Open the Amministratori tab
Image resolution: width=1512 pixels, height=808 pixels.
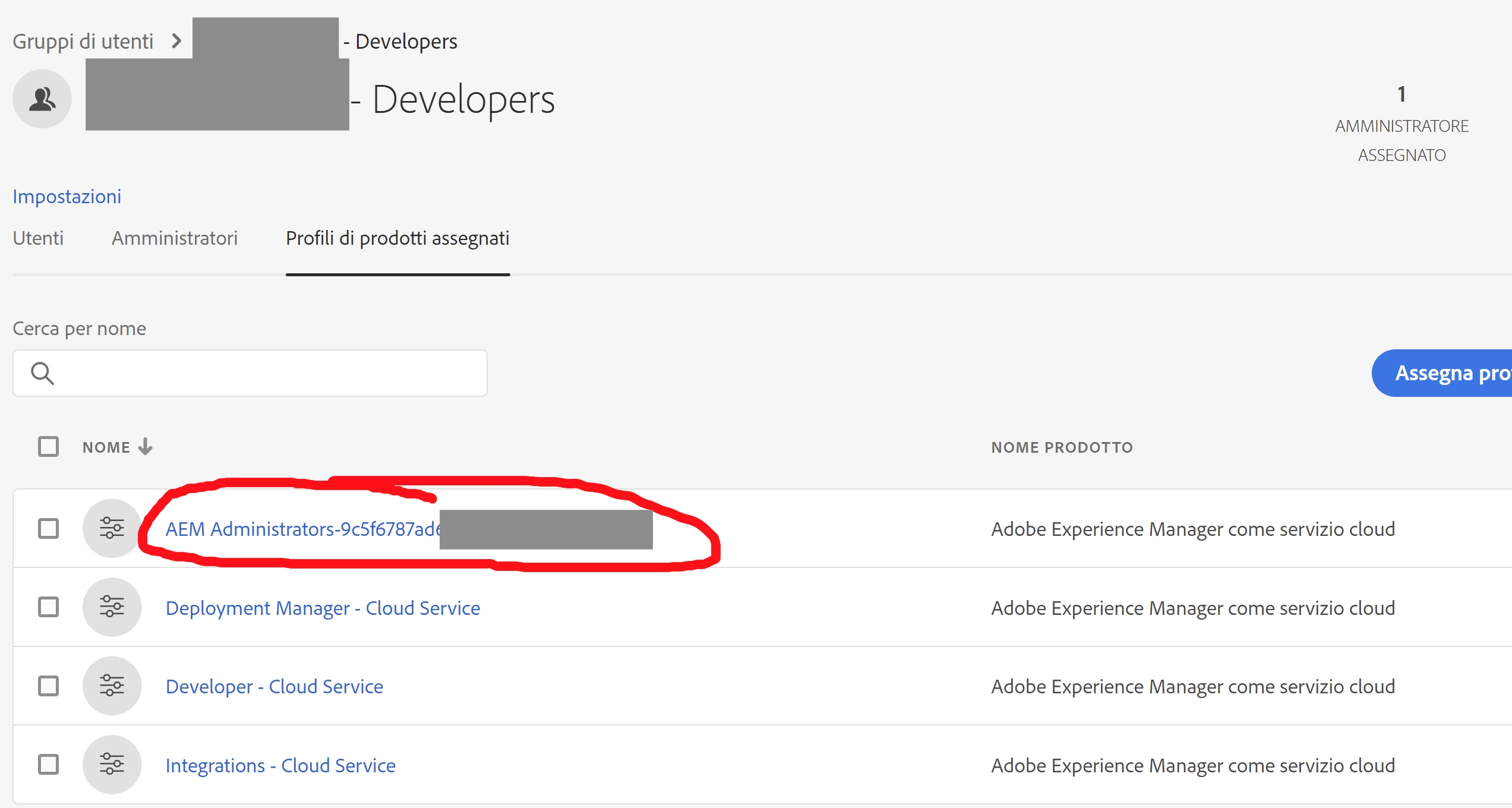pos(175,238)
